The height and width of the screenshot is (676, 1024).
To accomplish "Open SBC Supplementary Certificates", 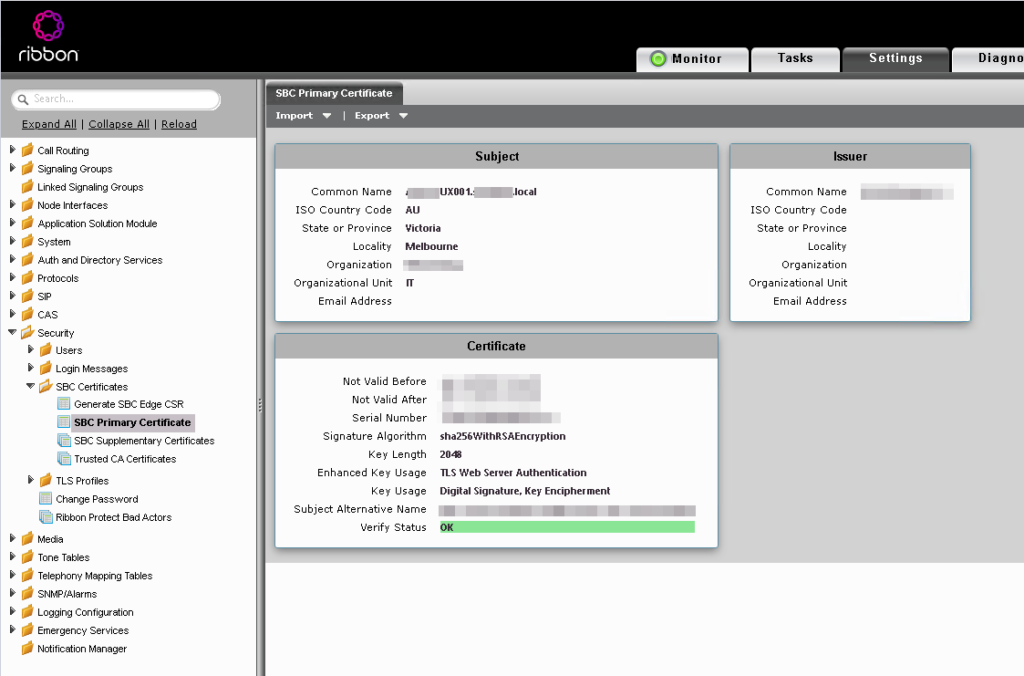I will coord(144,441).
